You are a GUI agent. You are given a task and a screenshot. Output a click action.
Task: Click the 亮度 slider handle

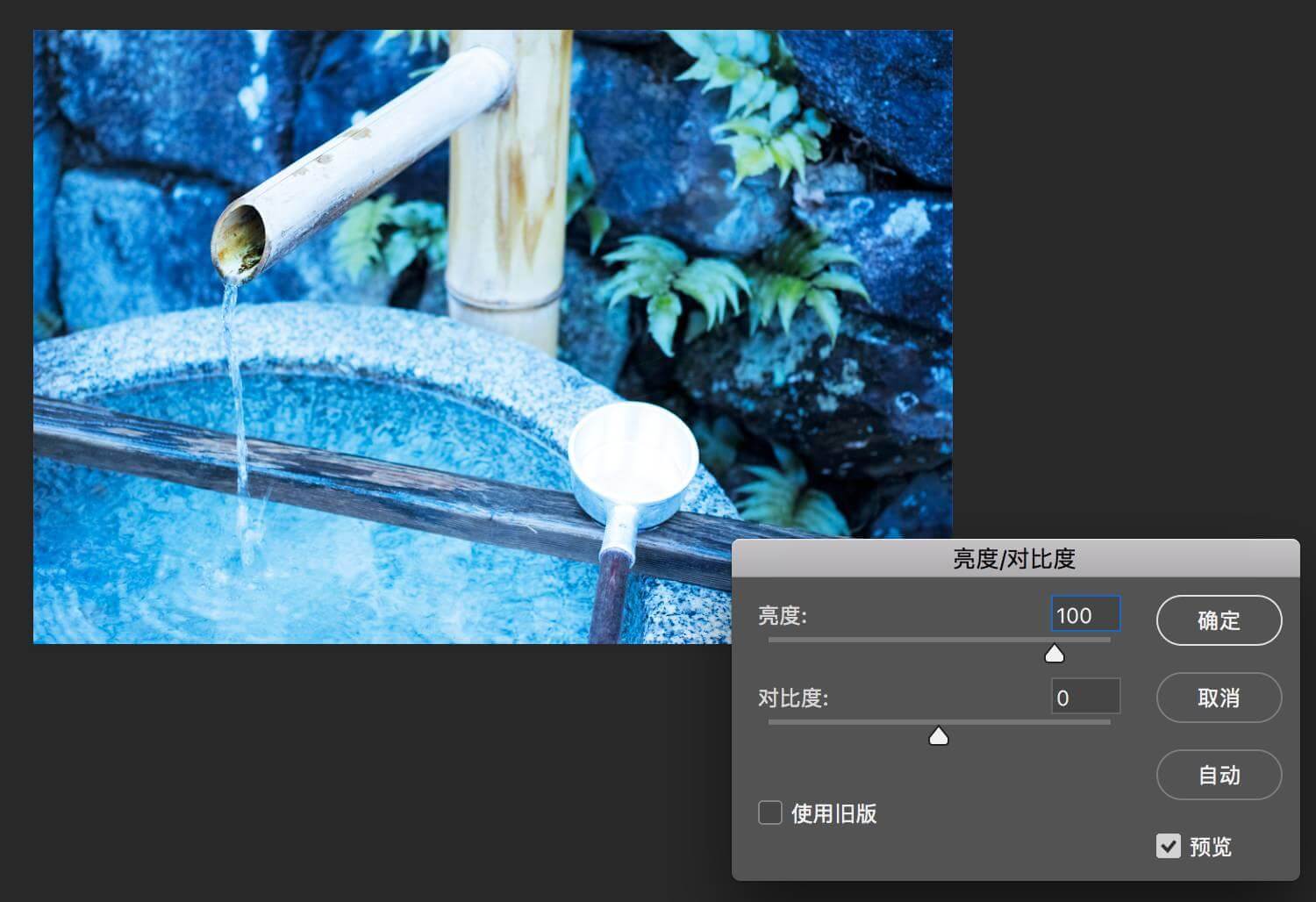point(1055,653)
